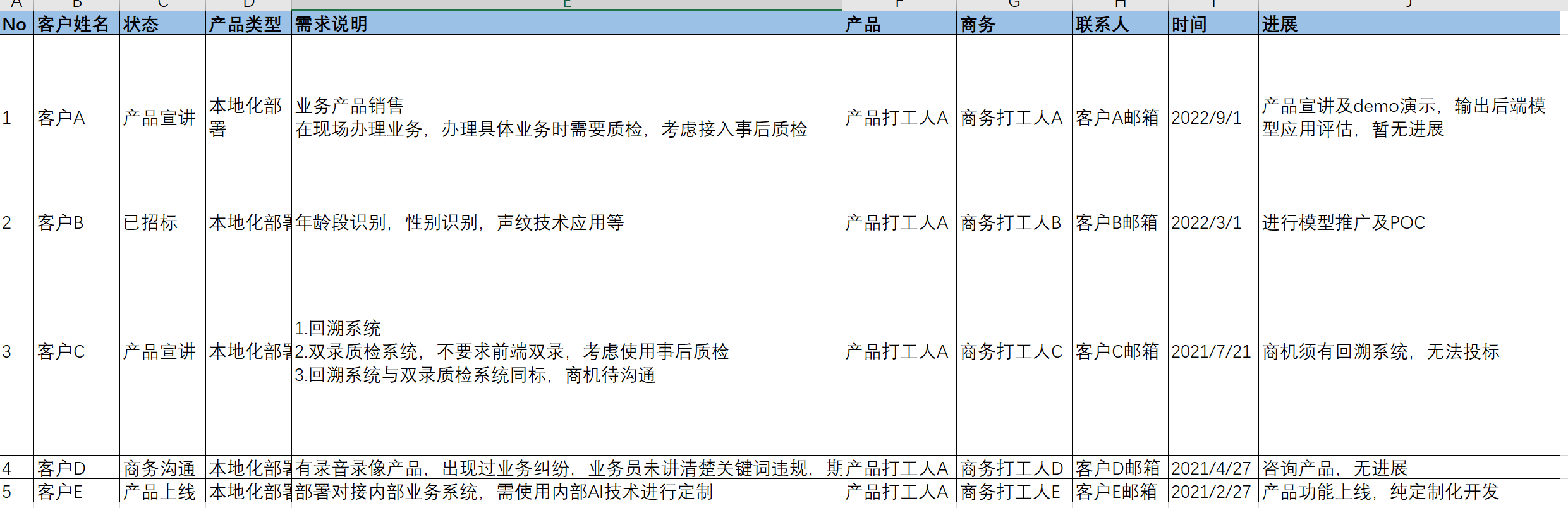Select the header cell 需求说明

567,24
